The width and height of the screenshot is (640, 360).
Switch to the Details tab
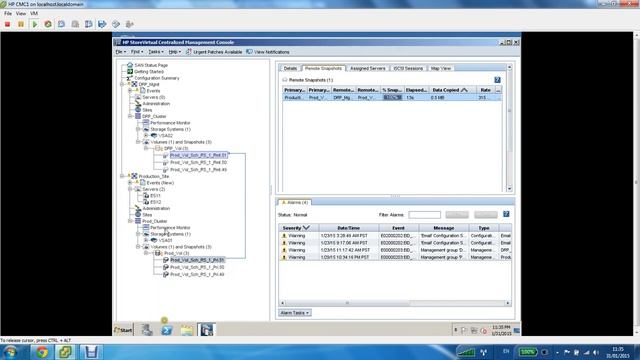pyautogui.click(x=290, y=68)
